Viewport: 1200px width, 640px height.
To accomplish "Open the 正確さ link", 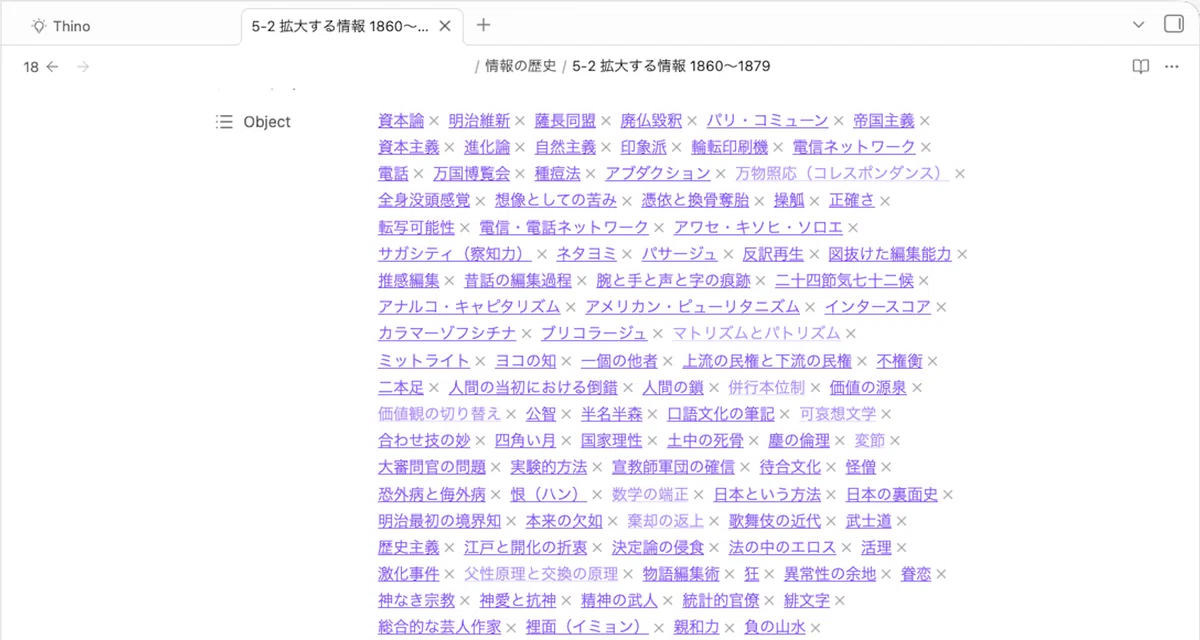I will coord(852,201).
